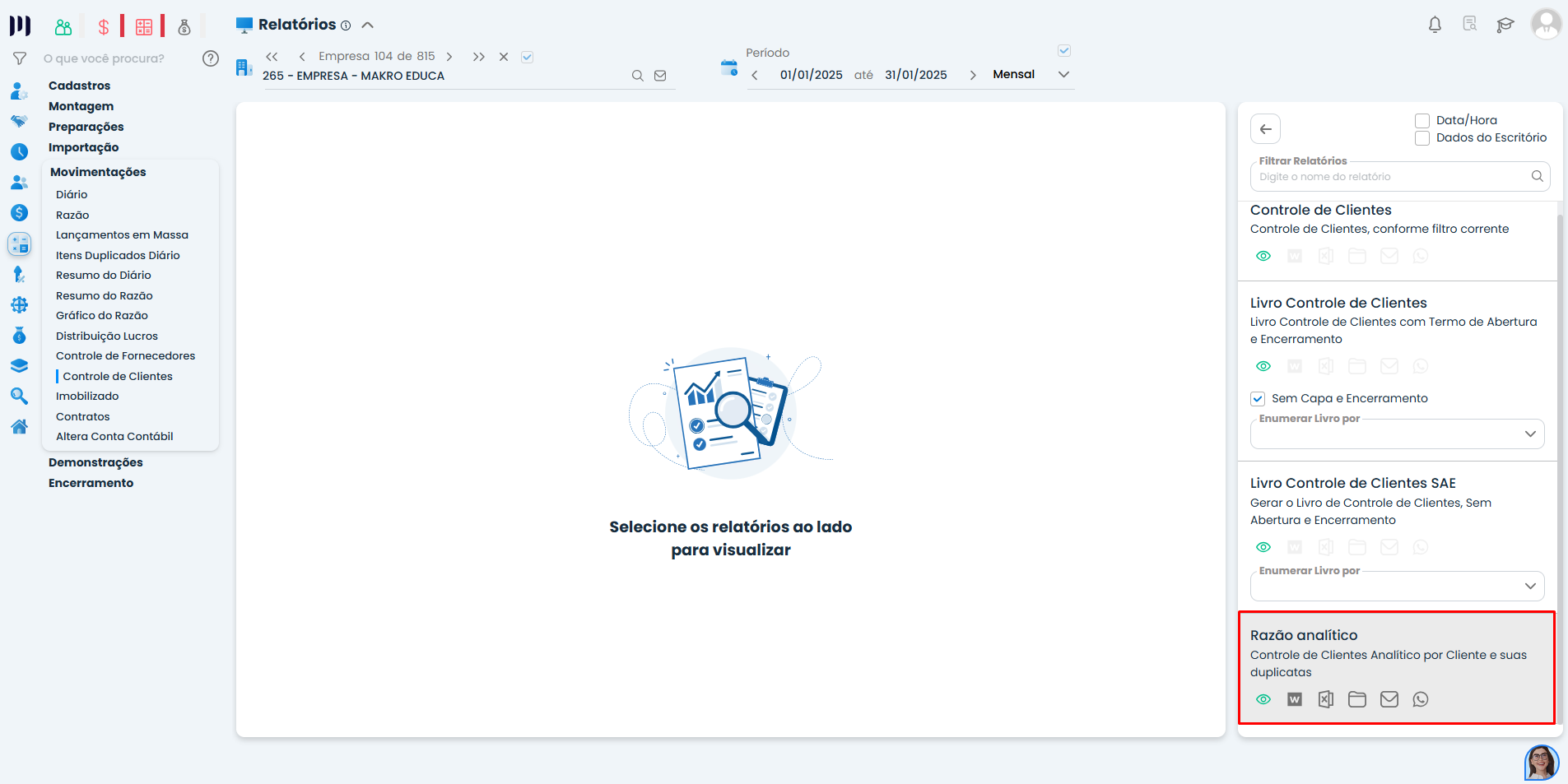1568x784 pixels.
Task: Open the notifications bell
Action: (x=1435, y=25)
